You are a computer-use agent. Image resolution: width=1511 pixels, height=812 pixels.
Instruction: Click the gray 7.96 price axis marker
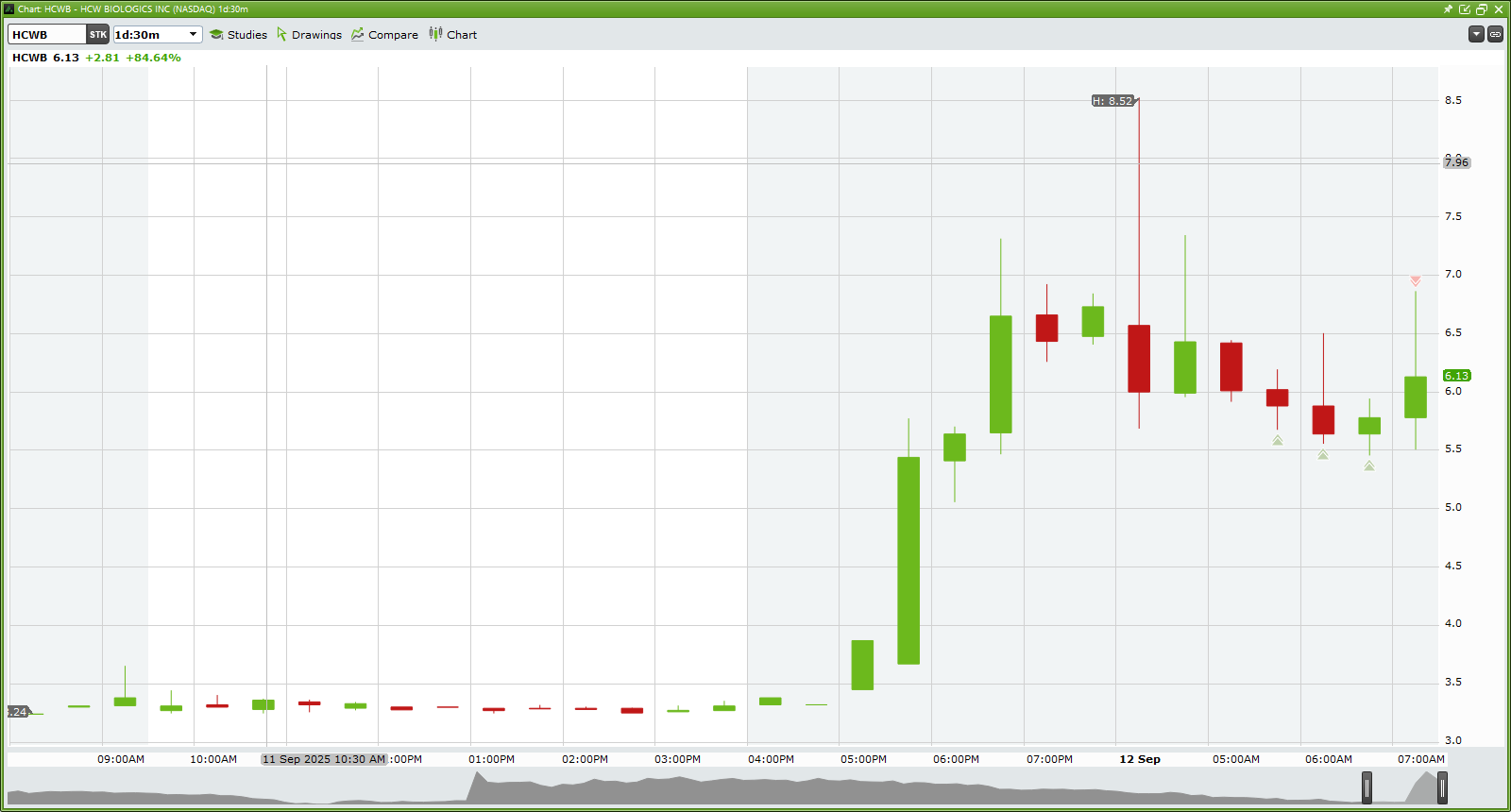click(1456, 162)
